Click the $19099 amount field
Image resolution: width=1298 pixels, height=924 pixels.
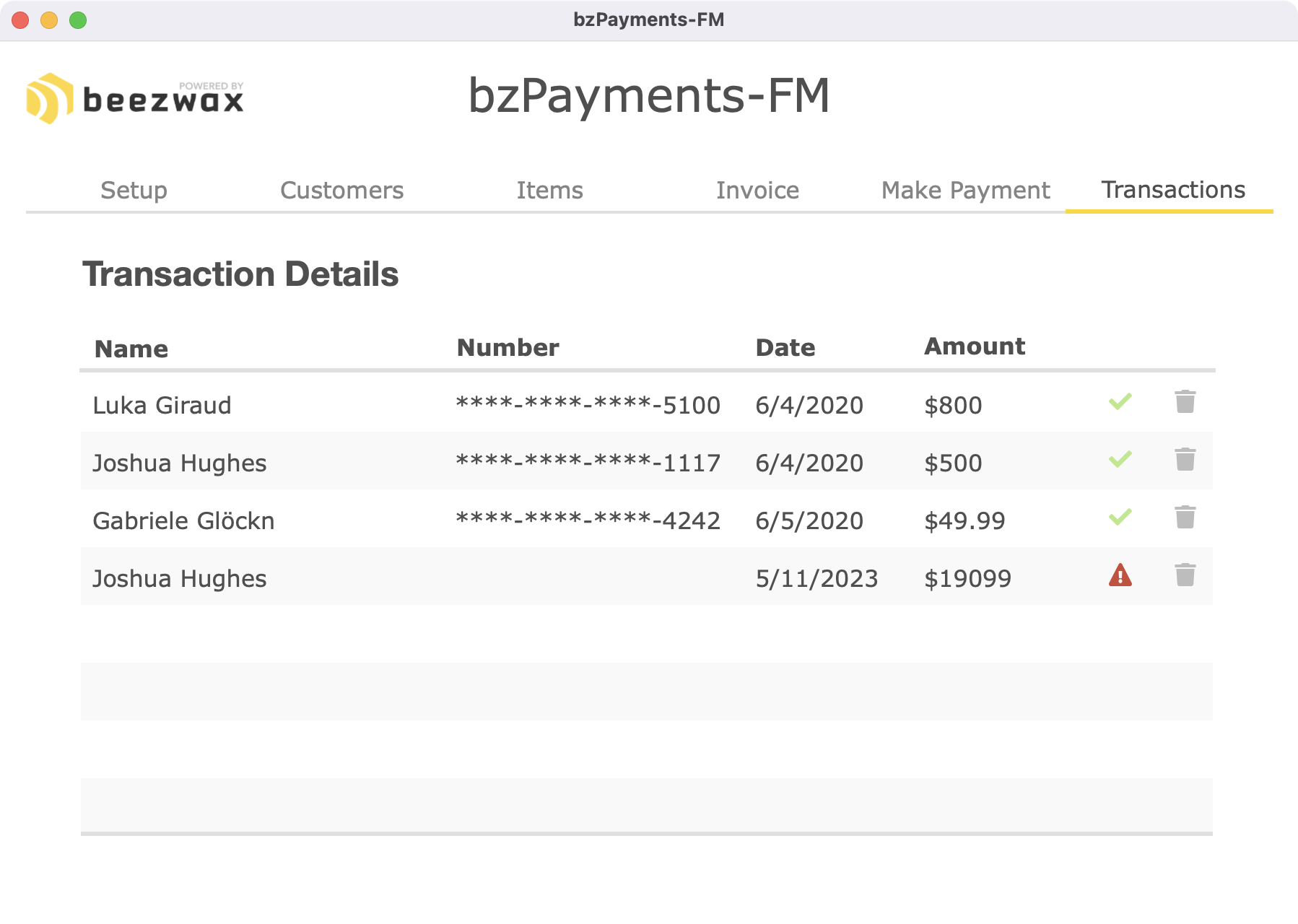point(967,579)
